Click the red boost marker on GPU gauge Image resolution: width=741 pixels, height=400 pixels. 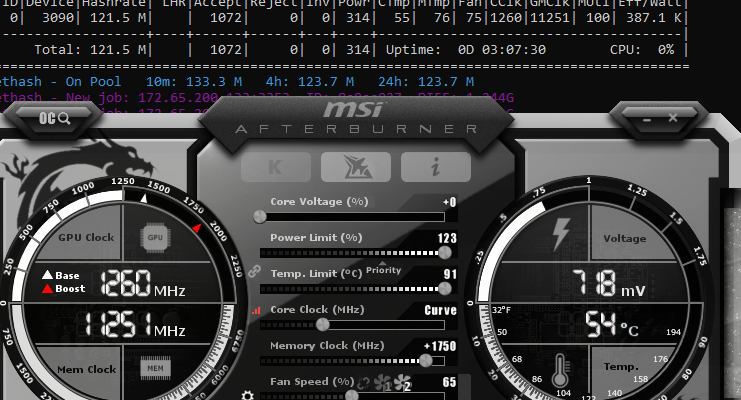197,228
